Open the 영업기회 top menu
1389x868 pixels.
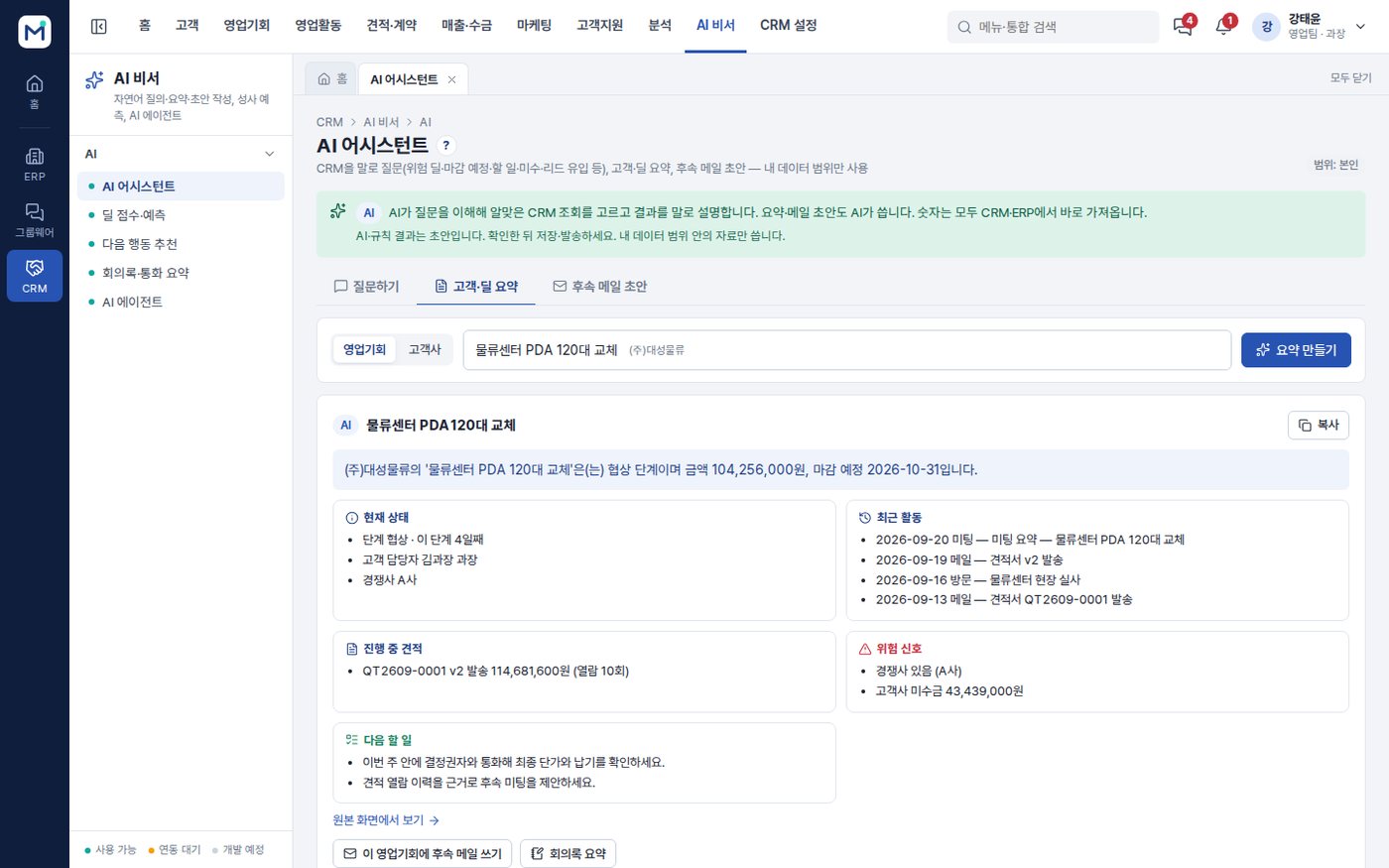246,26
